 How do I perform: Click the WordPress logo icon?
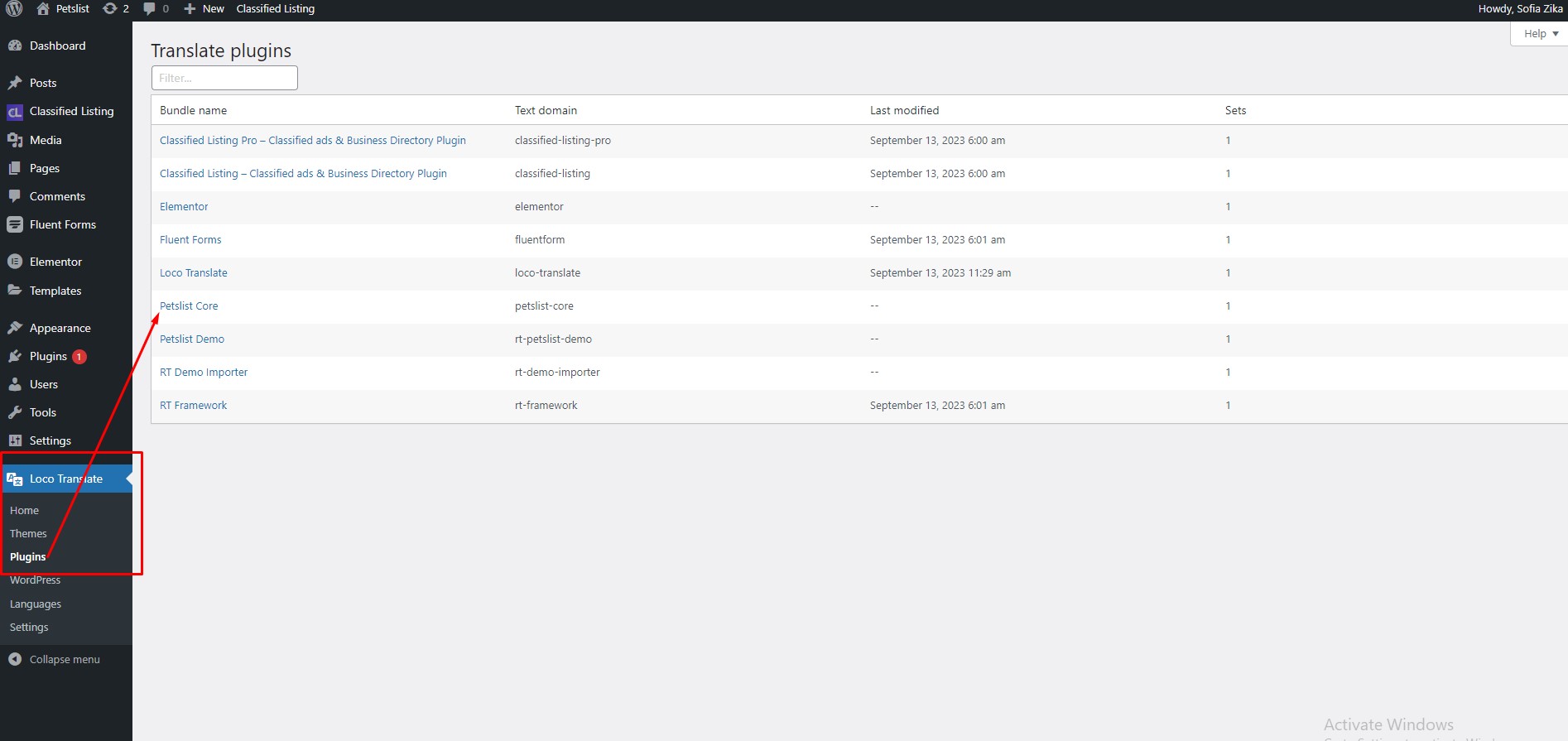click(x=14, y=8)
